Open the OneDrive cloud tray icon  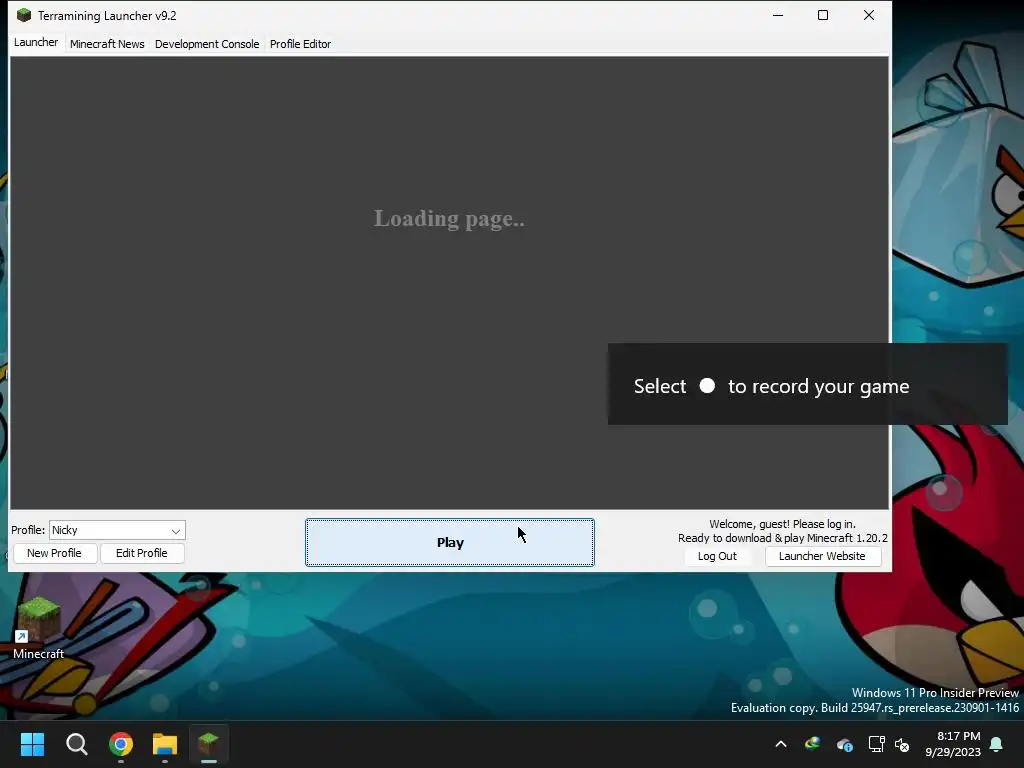point(844,744)
